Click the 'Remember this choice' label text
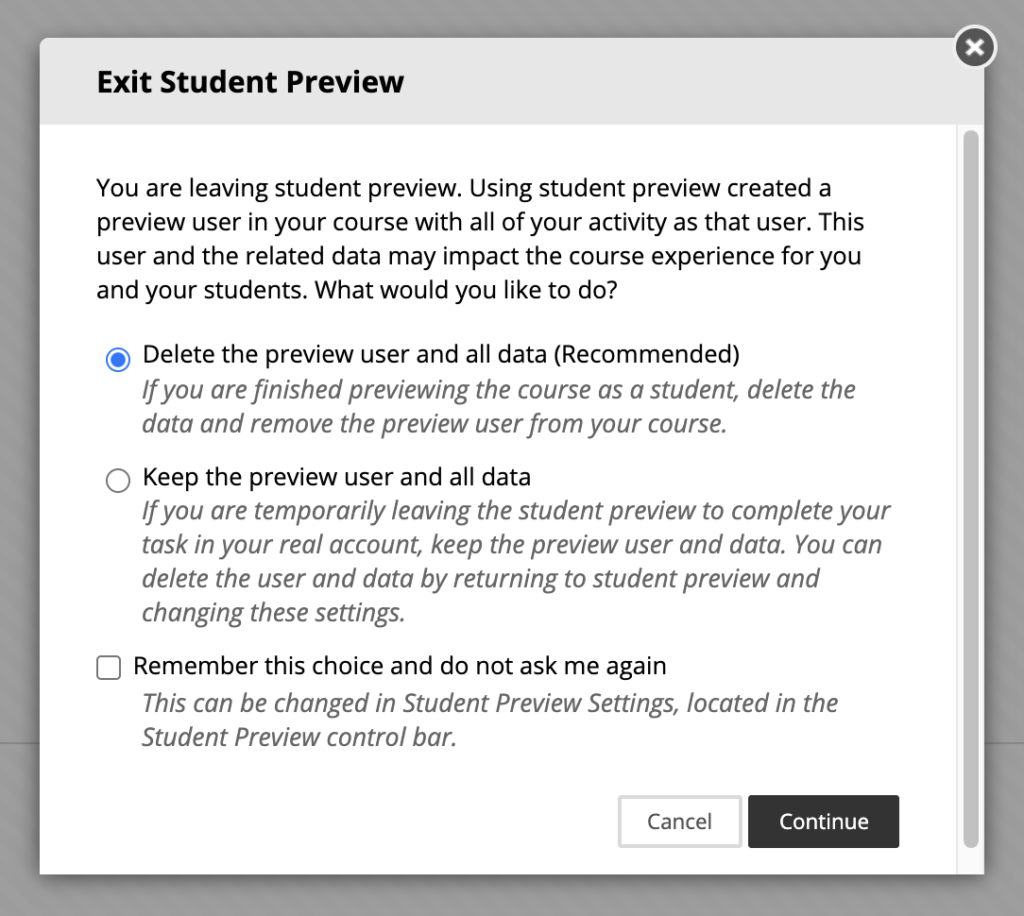This screenshot has height=916, width=1024. tap(399, 665)
